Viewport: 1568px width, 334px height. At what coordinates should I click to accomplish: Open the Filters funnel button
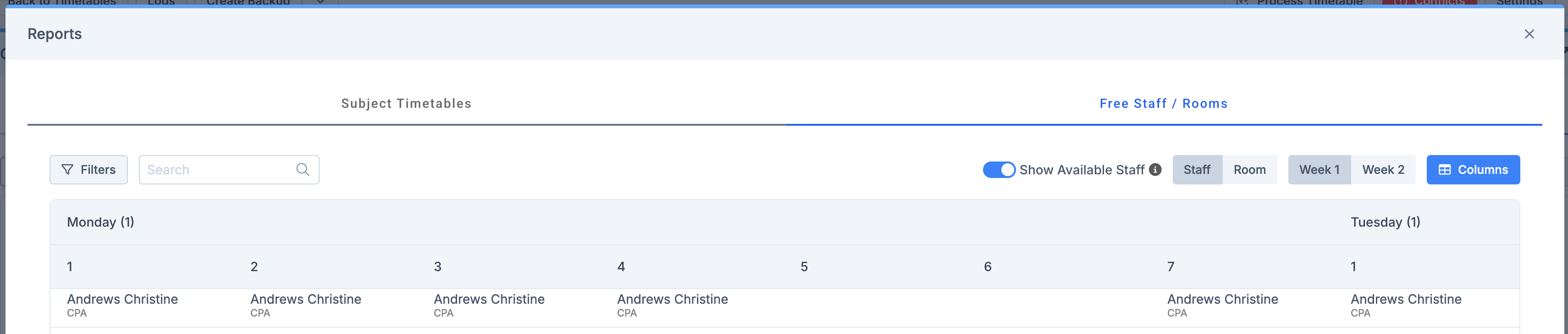88,169
